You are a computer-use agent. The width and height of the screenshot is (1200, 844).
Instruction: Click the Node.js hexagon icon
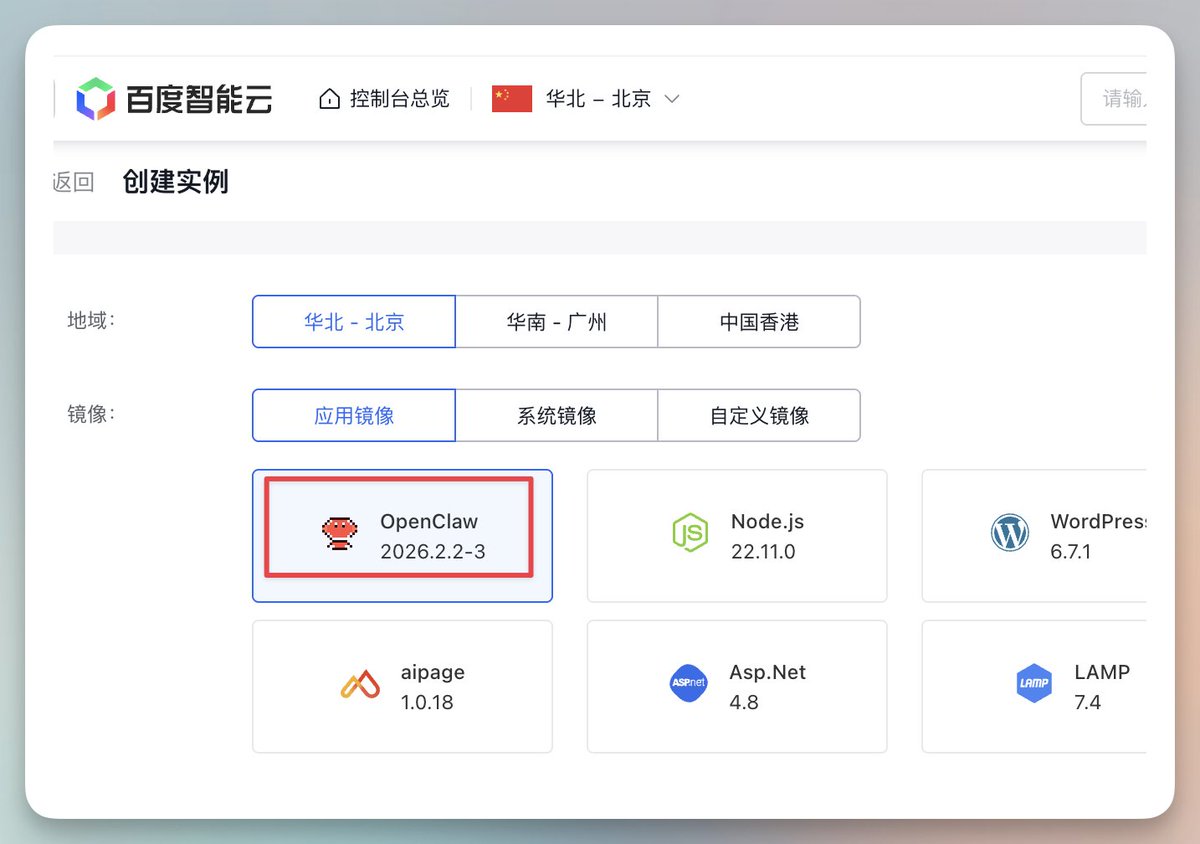point(690,534)
